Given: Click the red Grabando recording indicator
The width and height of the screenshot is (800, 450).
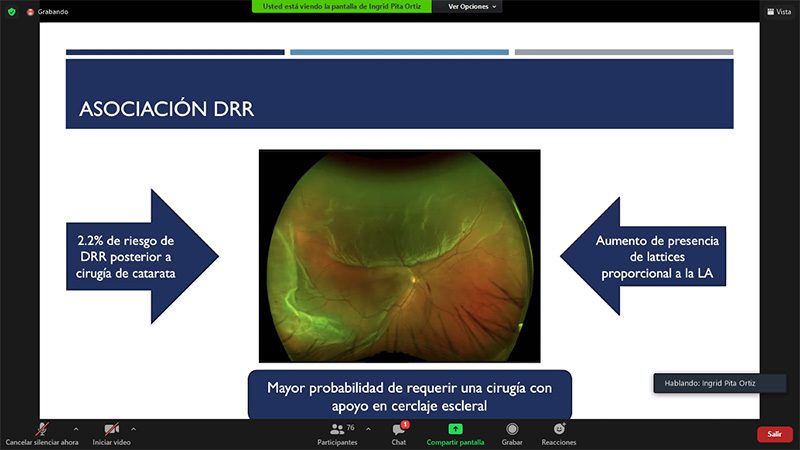Looking at the screenshot, I should pos(31,11).
